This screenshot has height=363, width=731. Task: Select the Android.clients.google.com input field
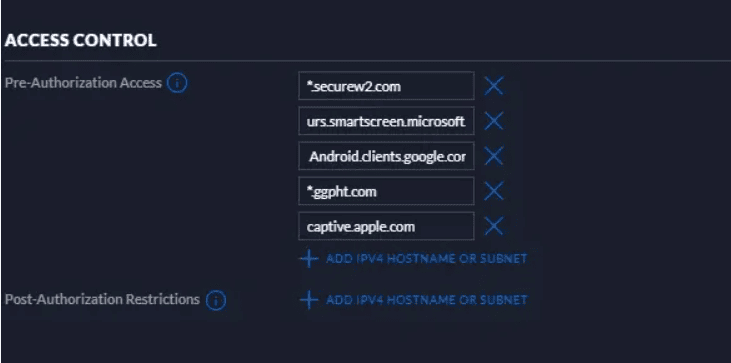[386, 156]
